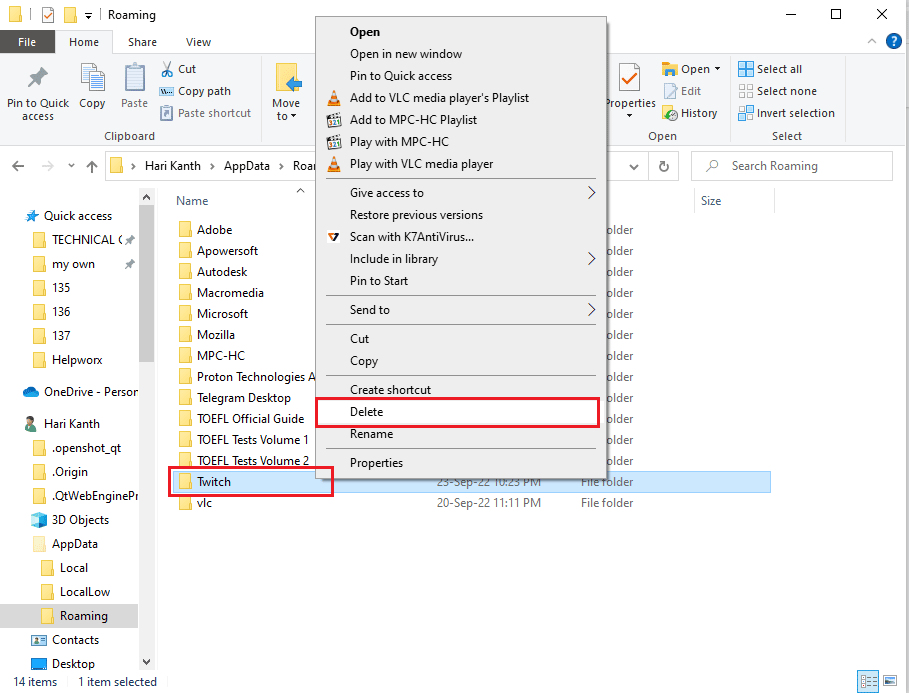Switch to large icons view button

[x=890, y=681]
